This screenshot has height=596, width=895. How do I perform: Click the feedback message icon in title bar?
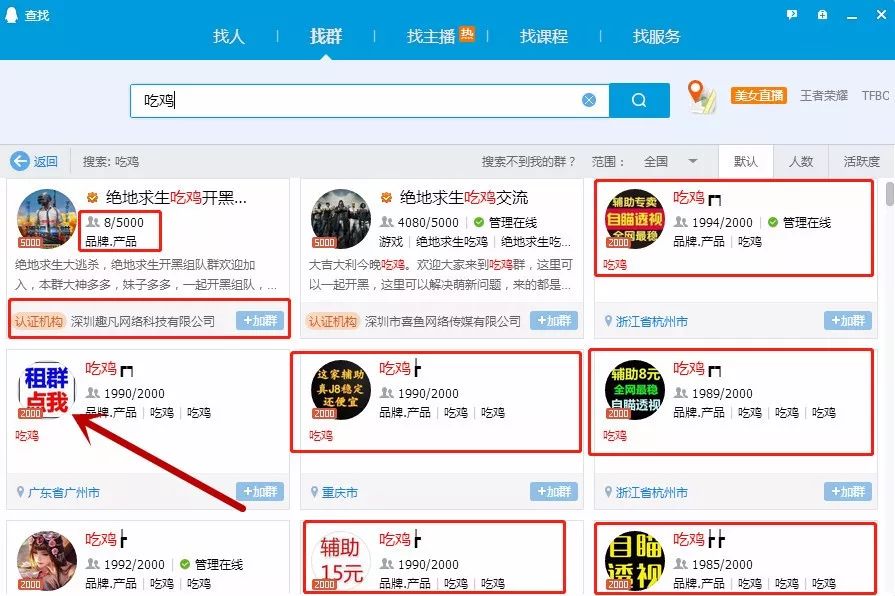coord(792,12)
